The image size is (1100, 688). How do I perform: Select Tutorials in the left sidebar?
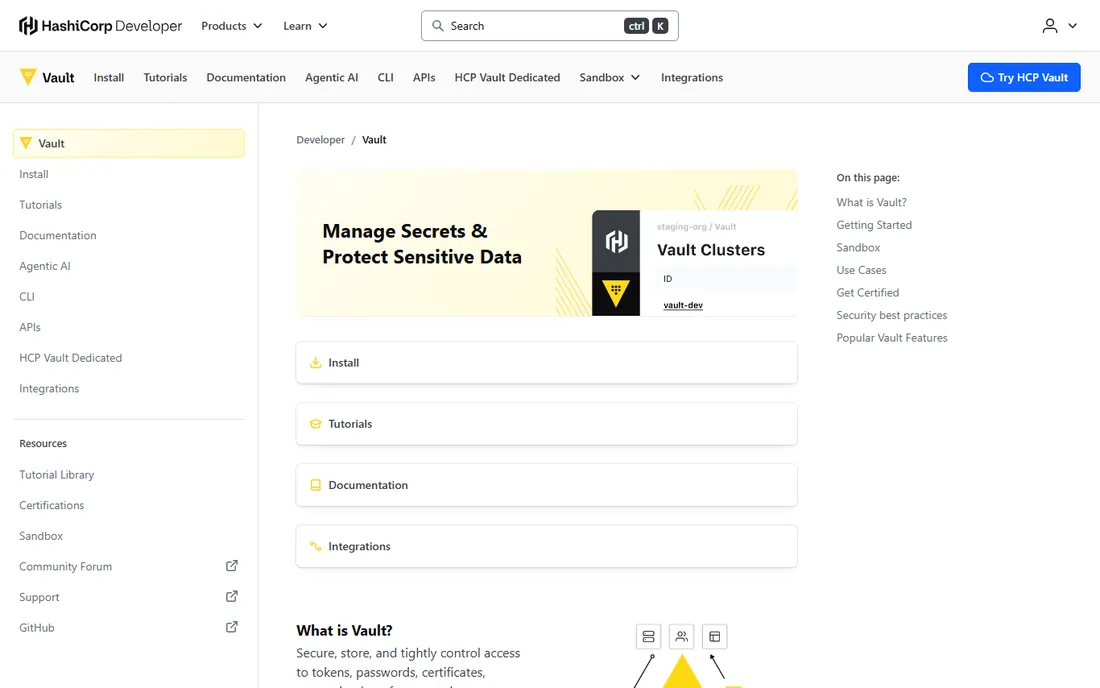(x=41, y=205)
